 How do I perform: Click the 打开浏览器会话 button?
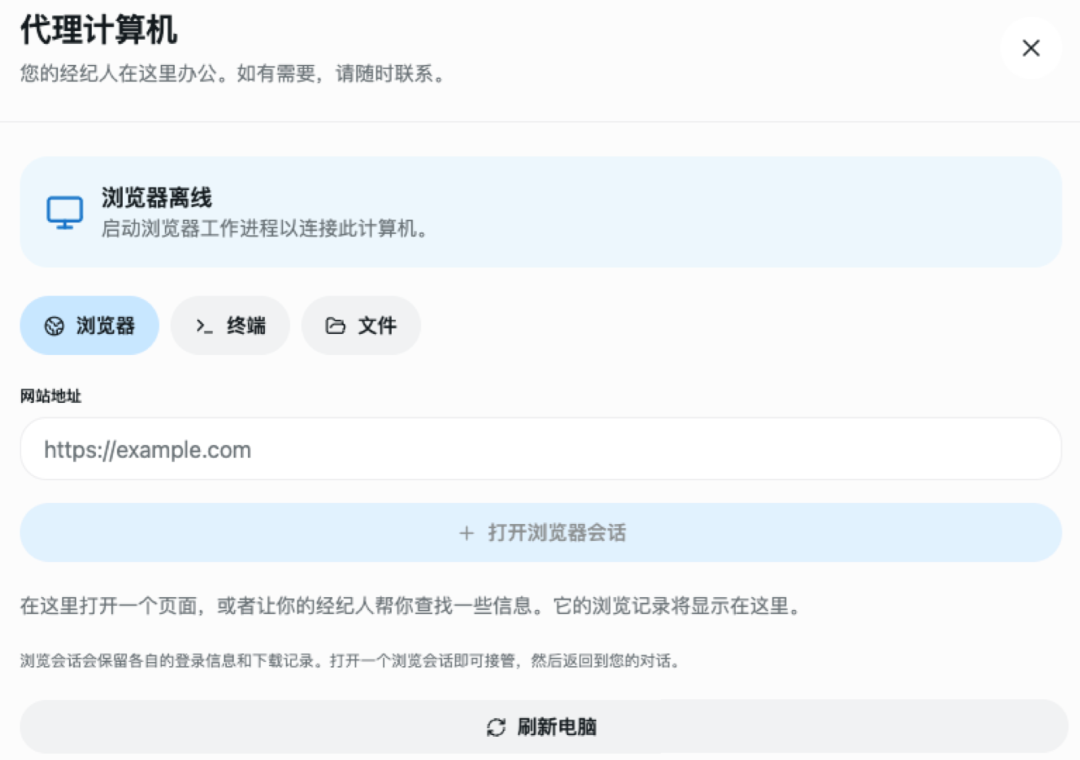[541, 533]
